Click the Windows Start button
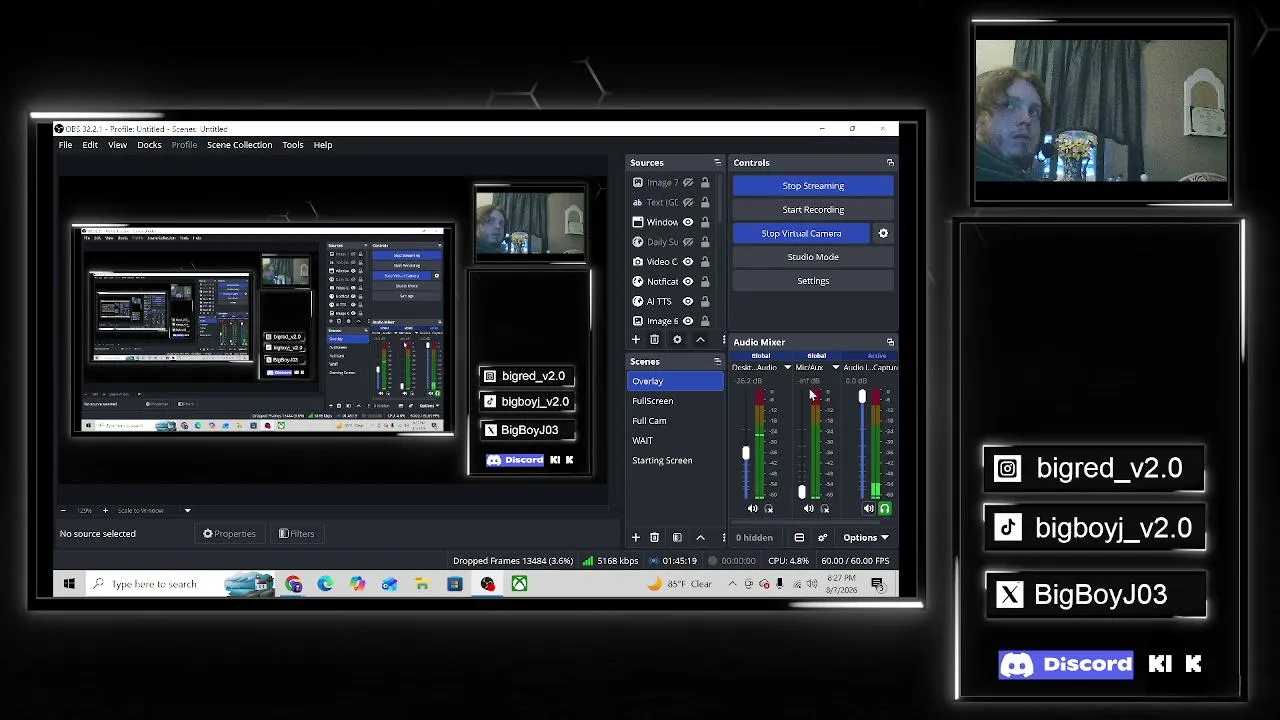Screen dimensions: 1280x720 click(69, 584)
